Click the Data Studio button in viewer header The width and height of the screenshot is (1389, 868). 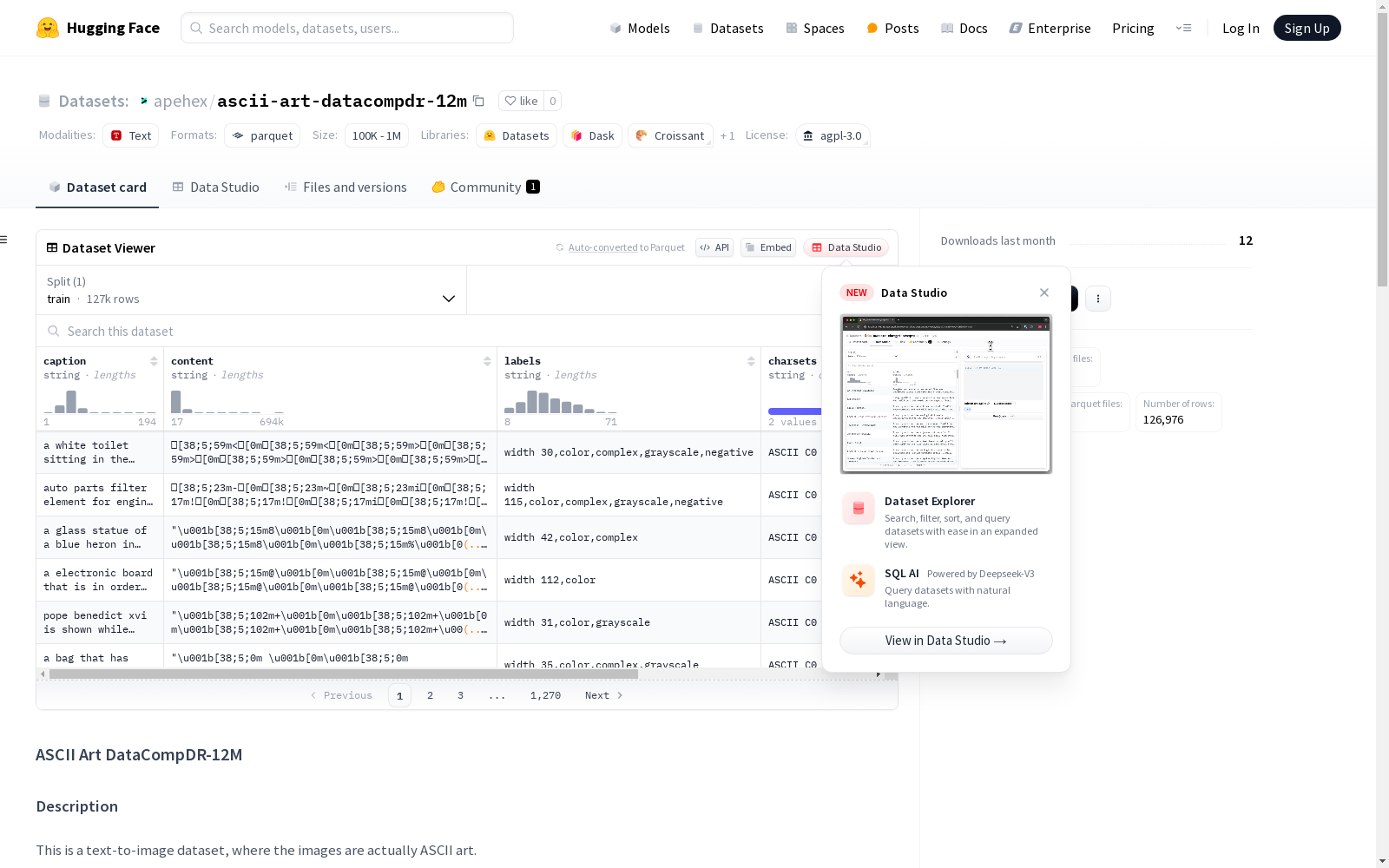click(x=846, y=247)
